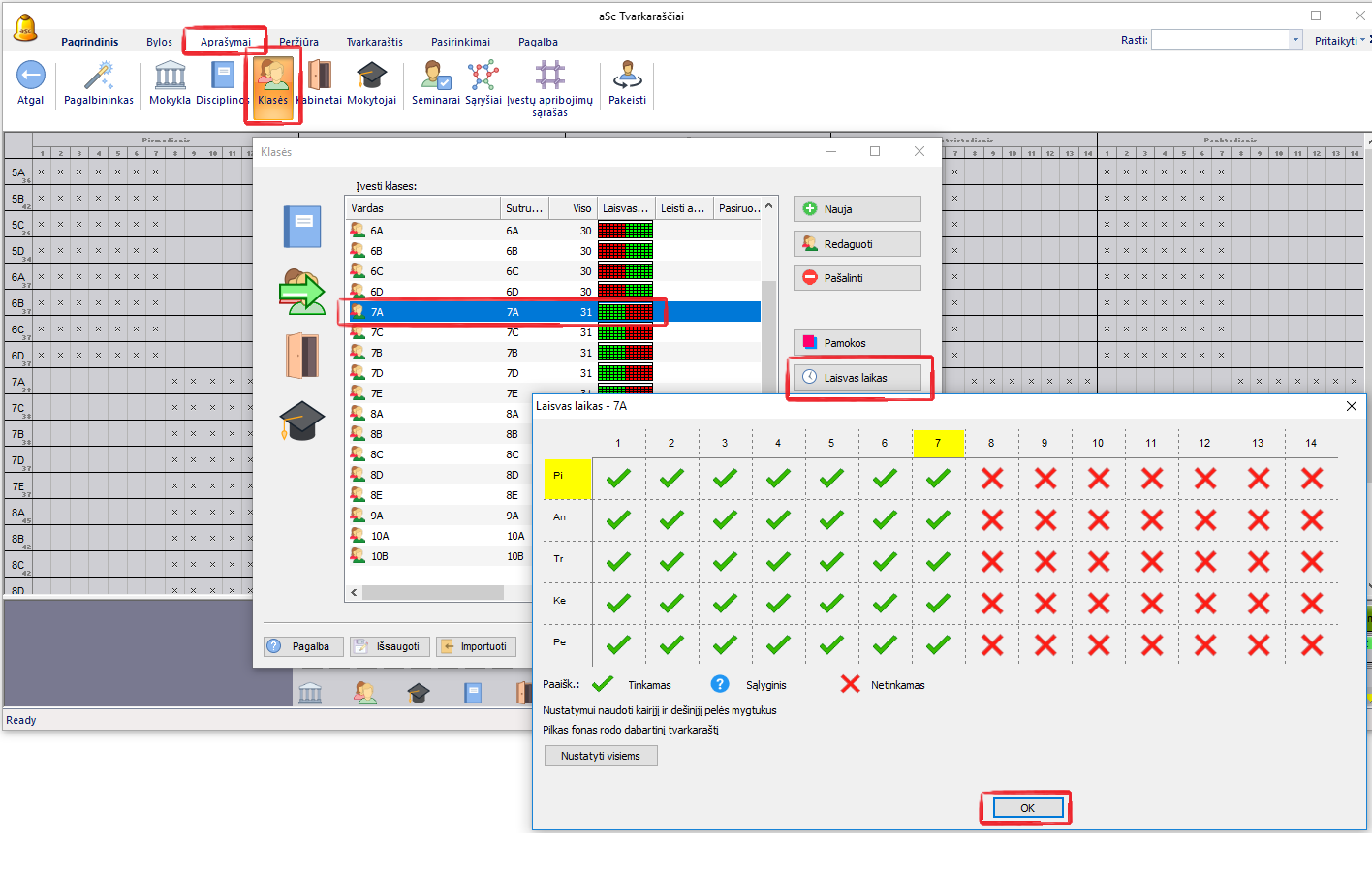This screenshot has width=1372, height=875.
Task: Open the Peržiūra menu tab
Action: pyautogui.click(x=298, y=42)
